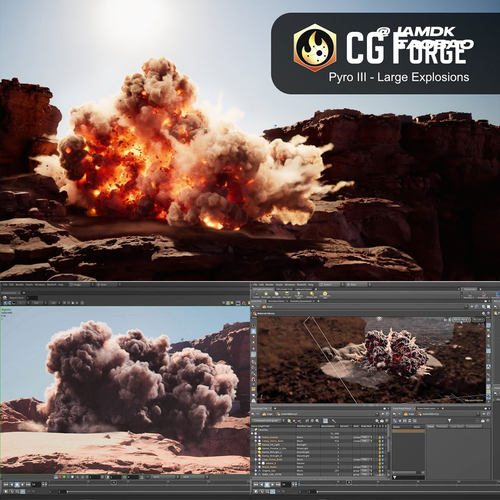Jump to first frame in right window playbar
The width and height of the screenshot is (500, 500).
[256, 485]
